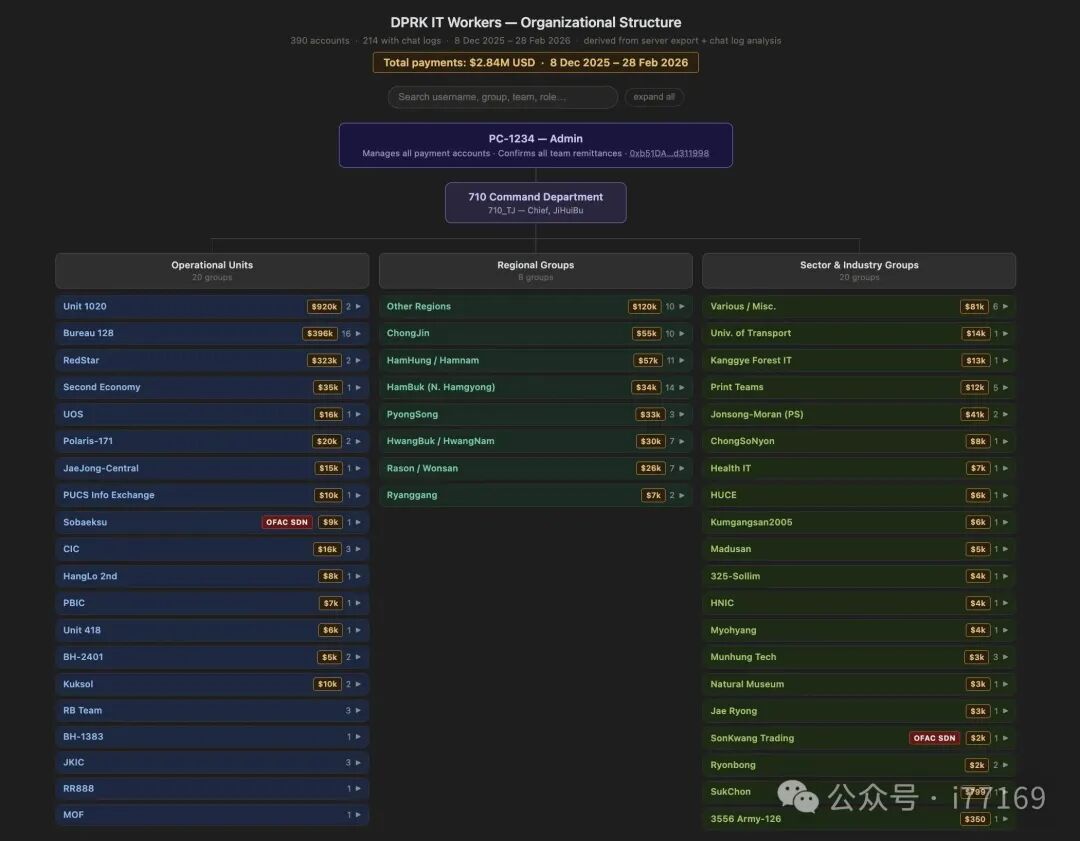The image size is (1080, 841).
Task: Click the $81k badge on Various / Misc.
Action: [x=975, y=307]
